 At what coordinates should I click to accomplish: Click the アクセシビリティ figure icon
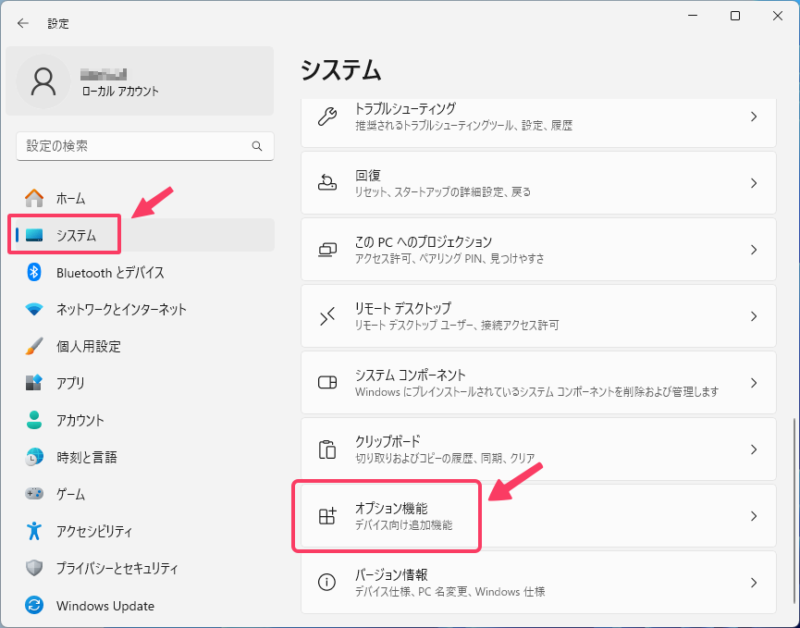pyautogui.click(x=34, y=531)
